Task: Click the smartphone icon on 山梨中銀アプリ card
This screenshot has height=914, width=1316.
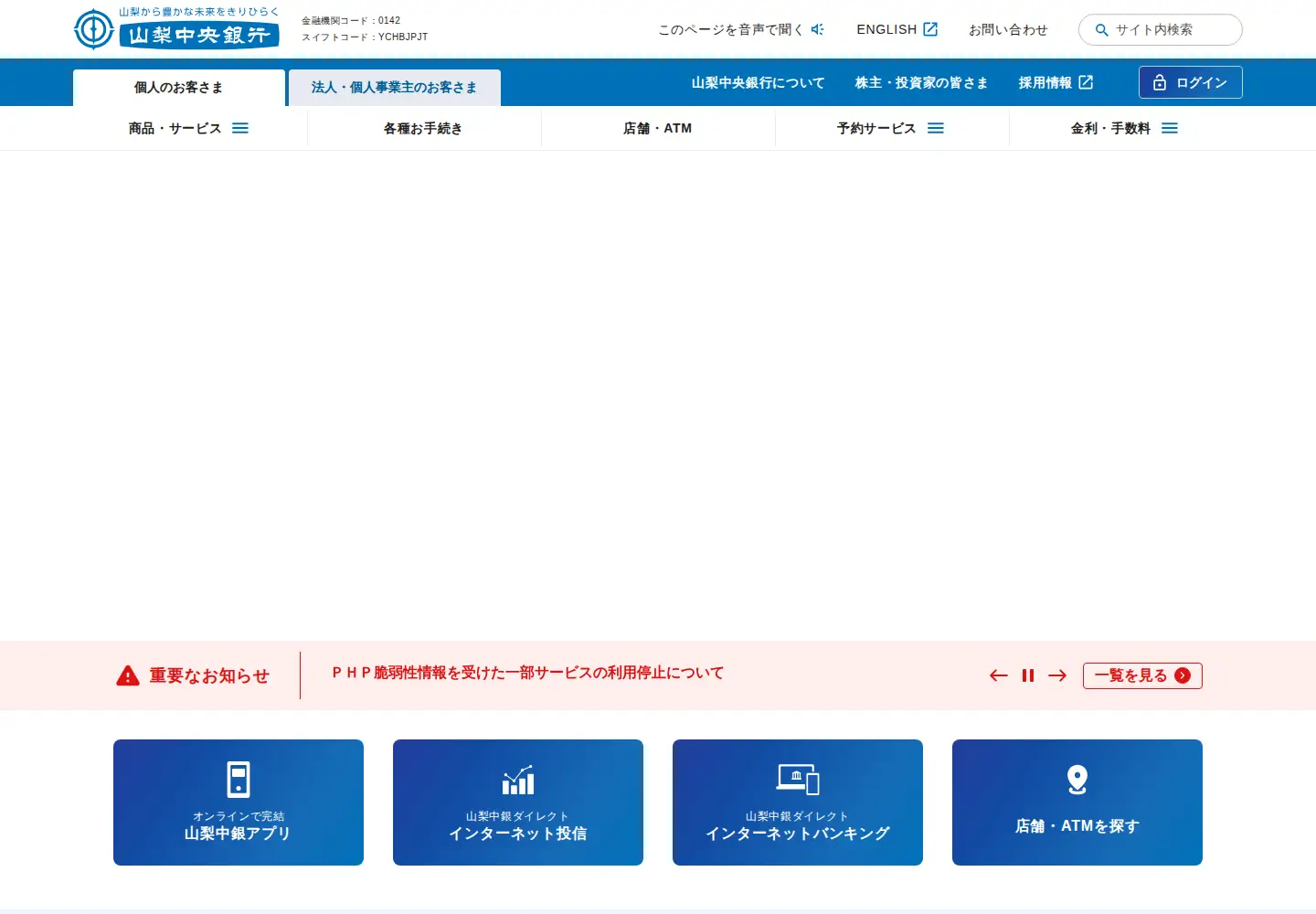Action: (x=239, y=780)
